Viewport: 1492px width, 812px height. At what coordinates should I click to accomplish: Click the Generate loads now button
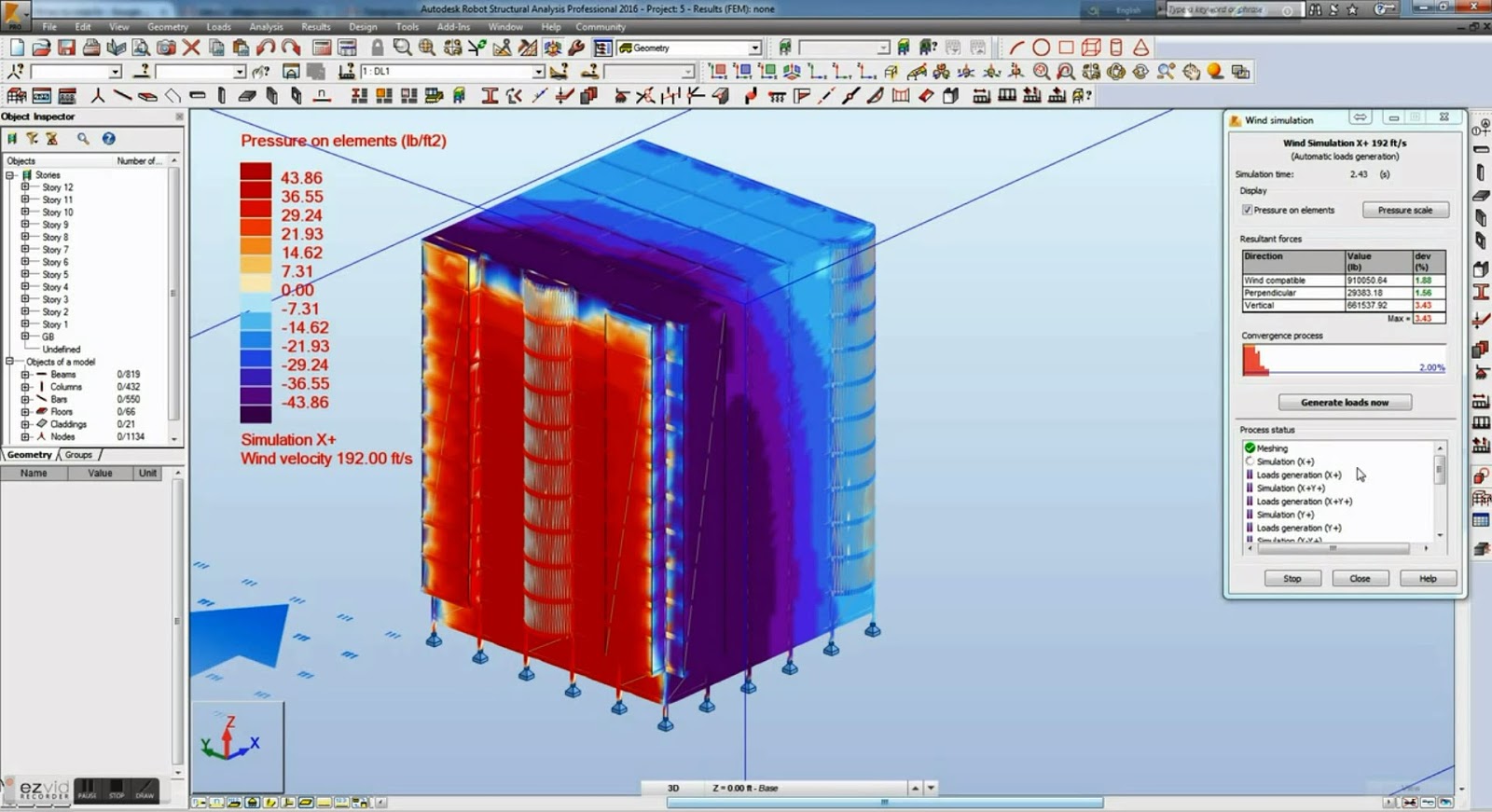(1344, 403)
